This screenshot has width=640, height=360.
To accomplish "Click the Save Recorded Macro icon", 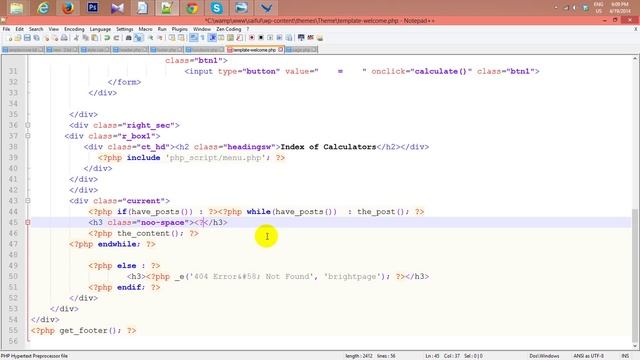I will 289,38.
